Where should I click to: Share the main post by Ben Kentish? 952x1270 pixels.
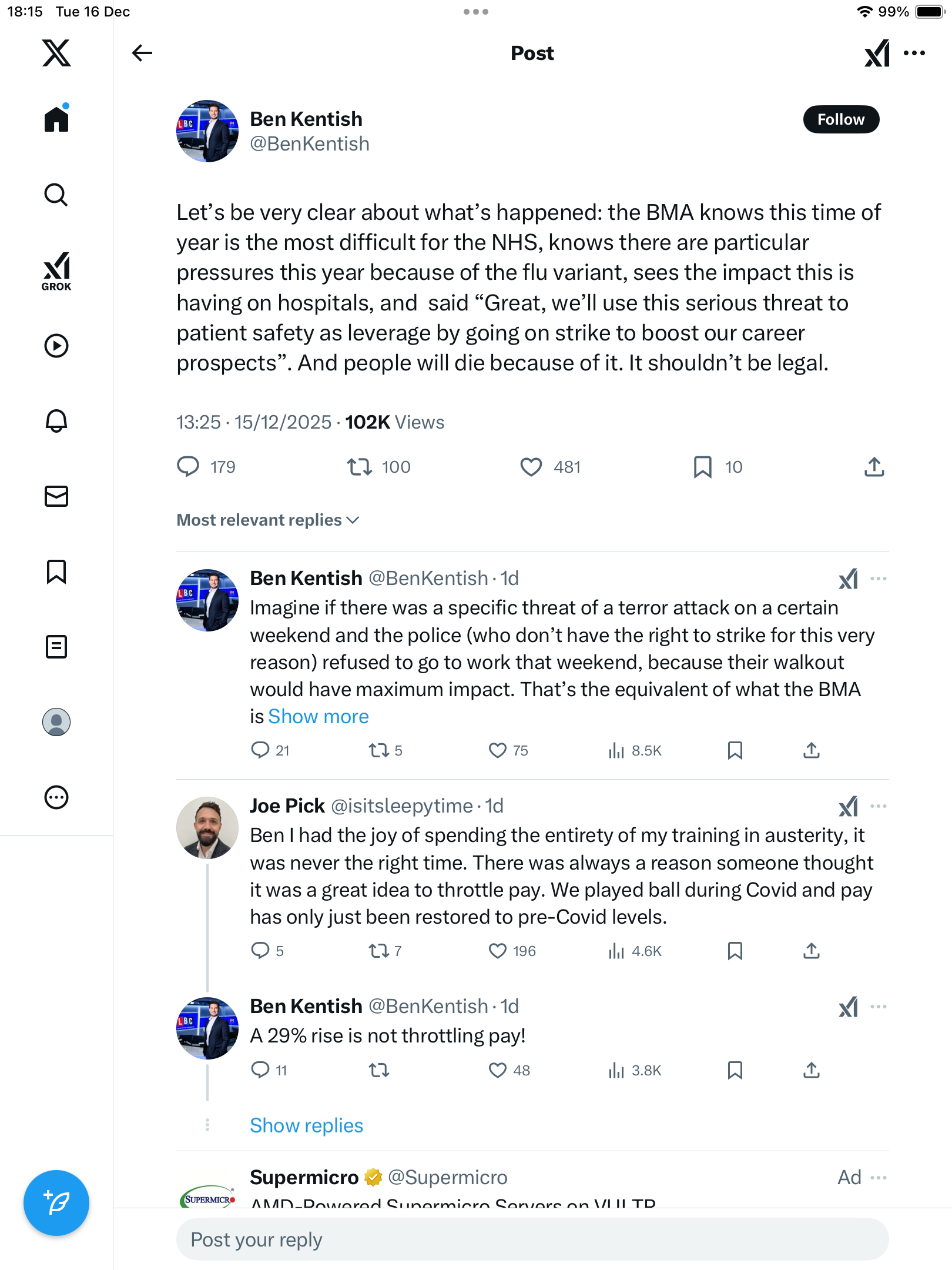(x=874, y=467)
